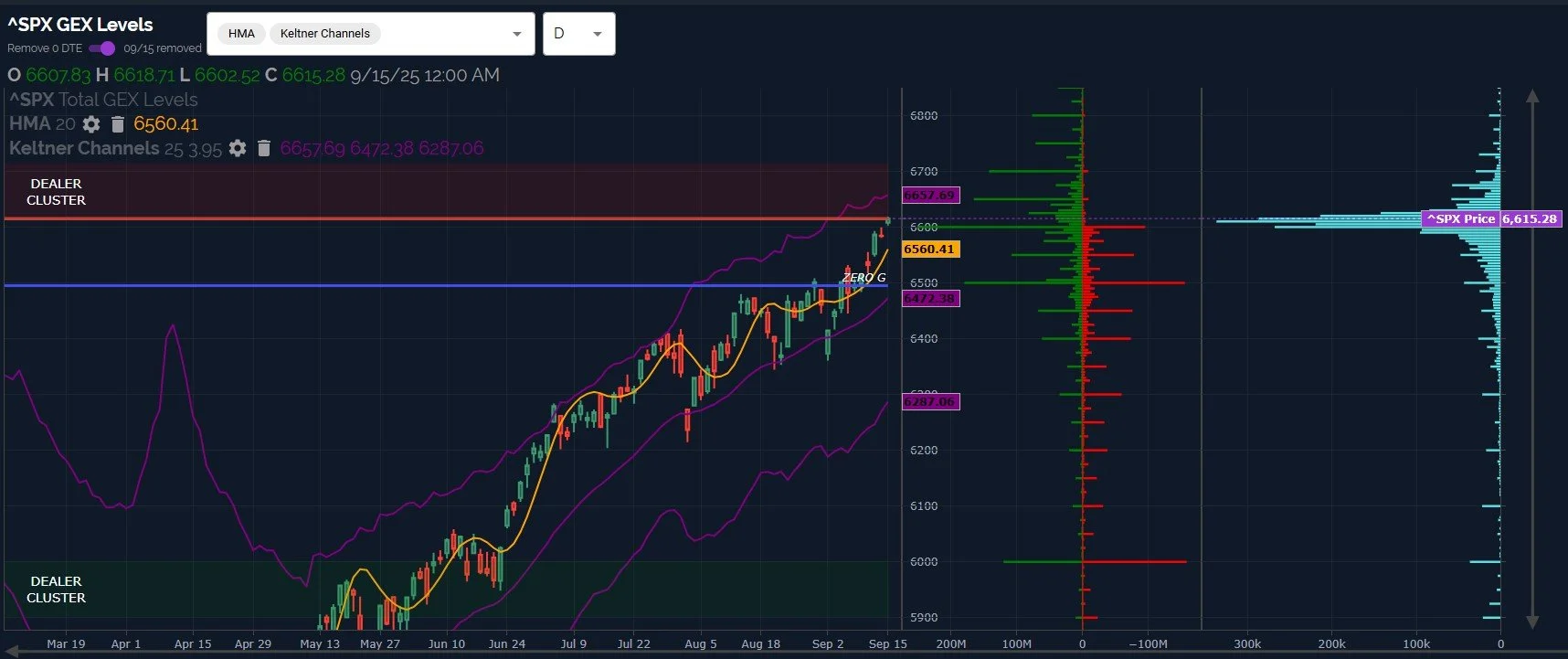Viewport: 1568px width, 659px height.
Task: Delete the HMA 20 indicator
Action: [x=118, y=123]
